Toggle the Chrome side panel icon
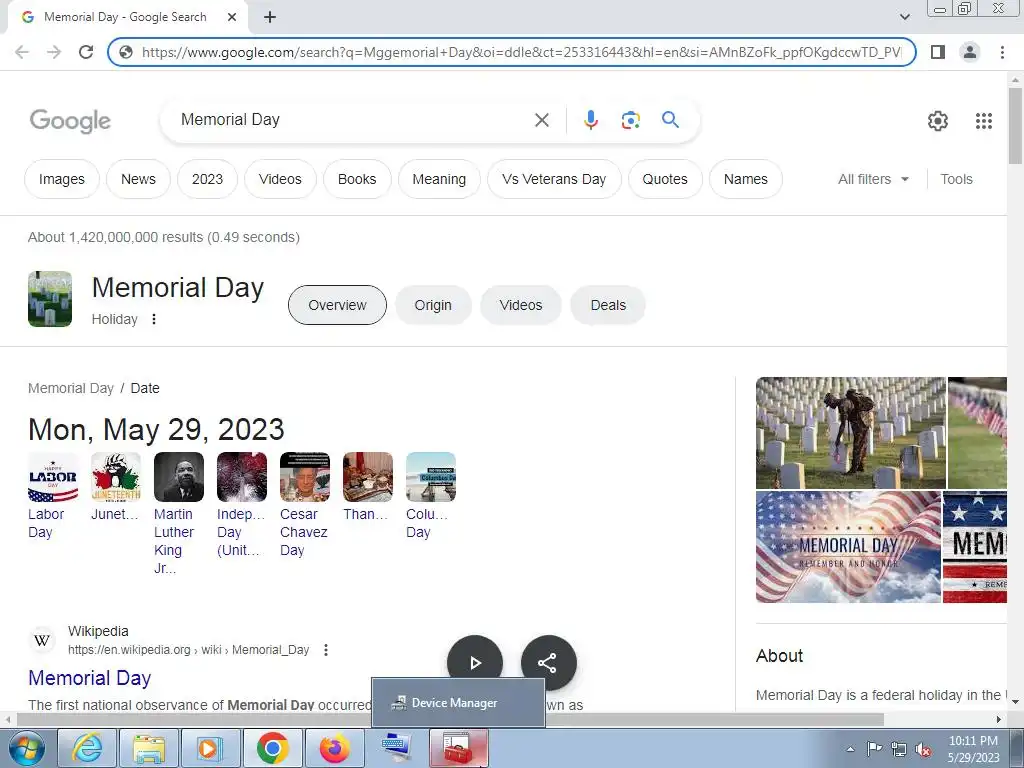 [x=938, y=52]
